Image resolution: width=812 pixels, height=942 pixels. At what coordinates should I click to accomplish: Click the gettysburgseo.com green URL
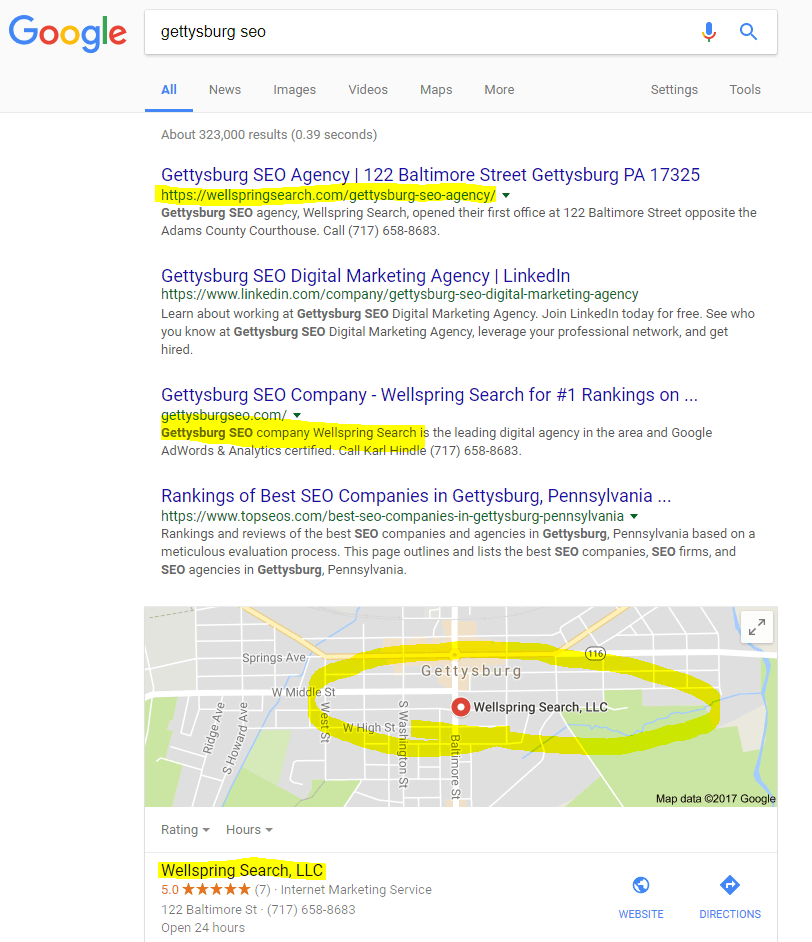[x=224, y=415]
